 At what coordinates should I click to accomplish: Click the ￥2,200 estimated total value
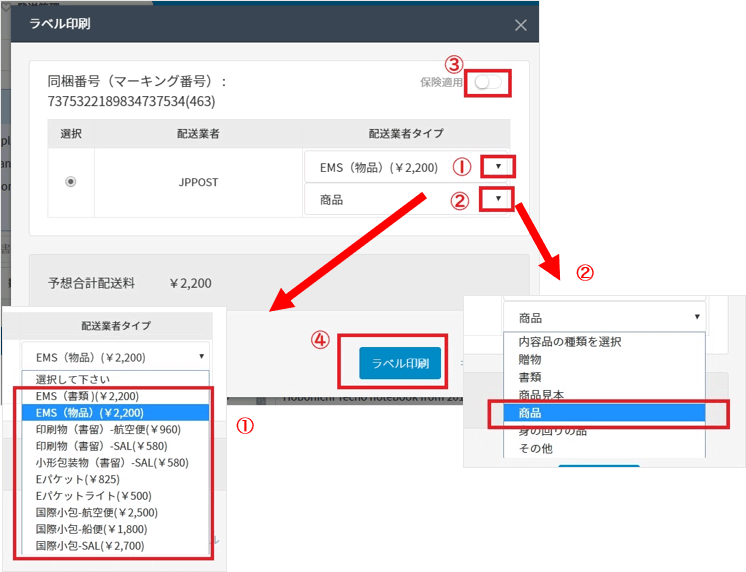click(x=190, y=283)
